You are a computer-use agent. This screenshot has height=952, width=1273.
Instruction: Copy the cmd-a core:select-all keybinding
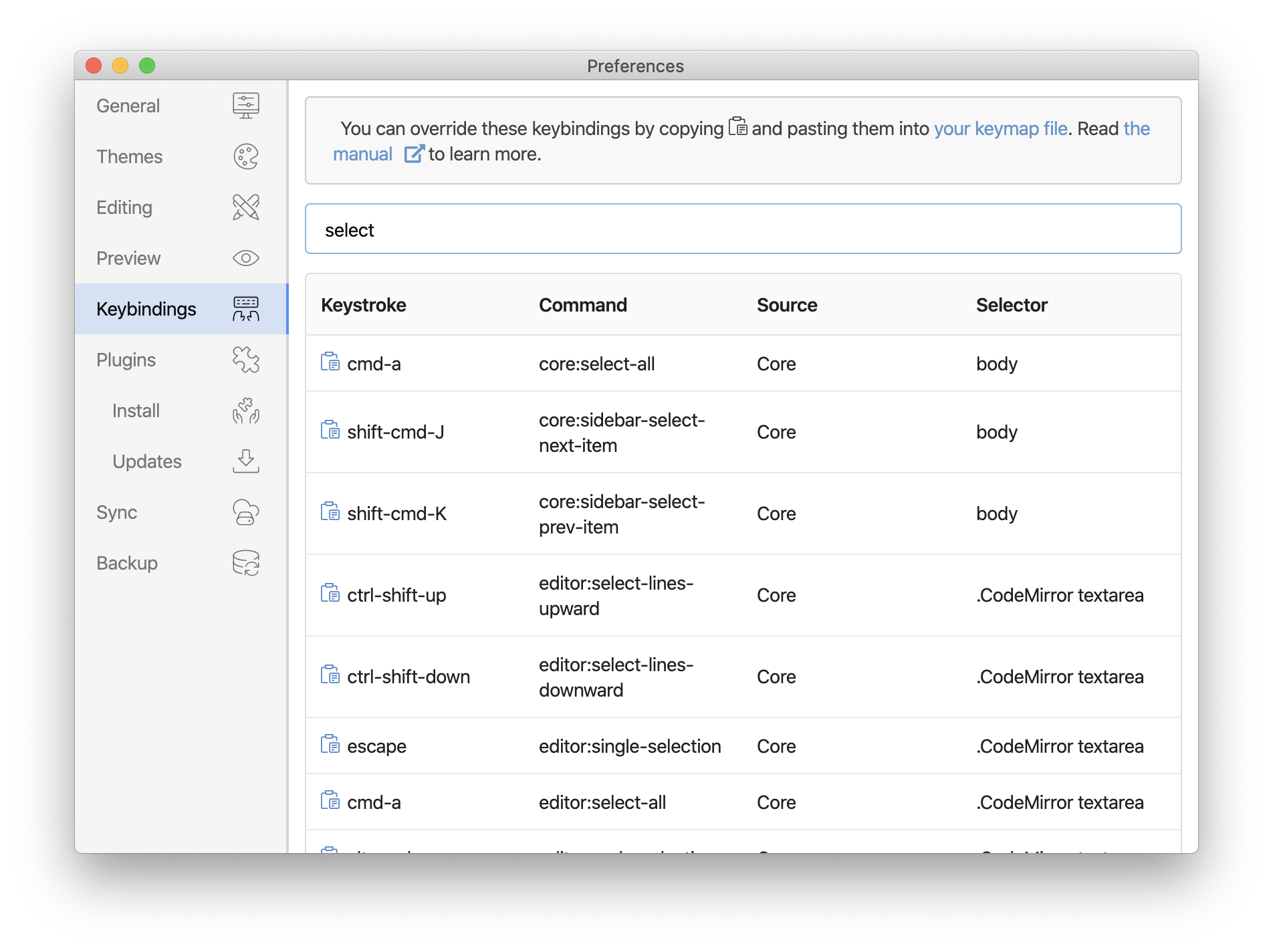pyautogui.click(x=330, y=362)
